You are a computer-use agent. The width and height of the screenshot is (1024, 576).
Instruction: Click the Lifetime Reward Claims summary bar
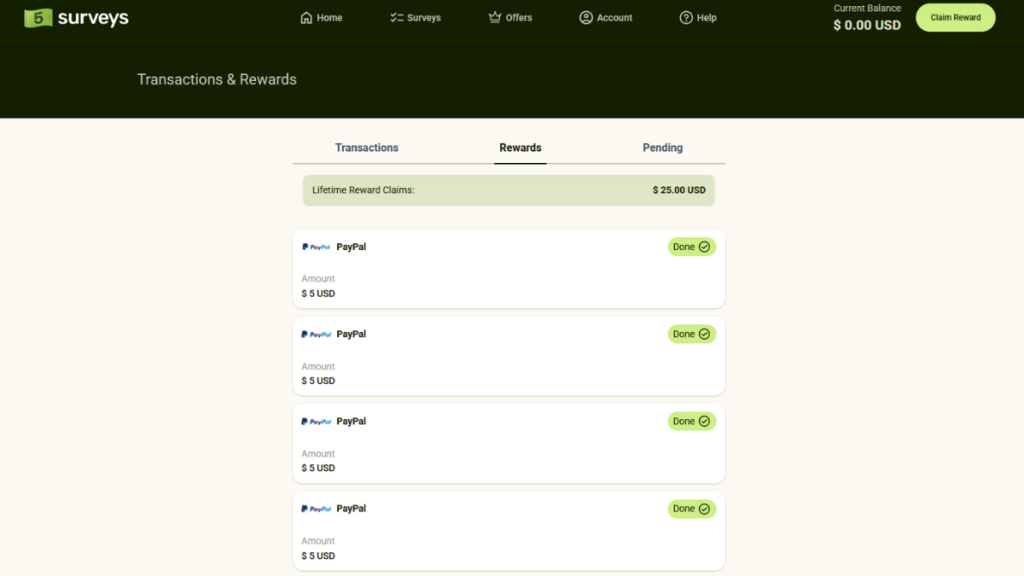pos(509,190)
